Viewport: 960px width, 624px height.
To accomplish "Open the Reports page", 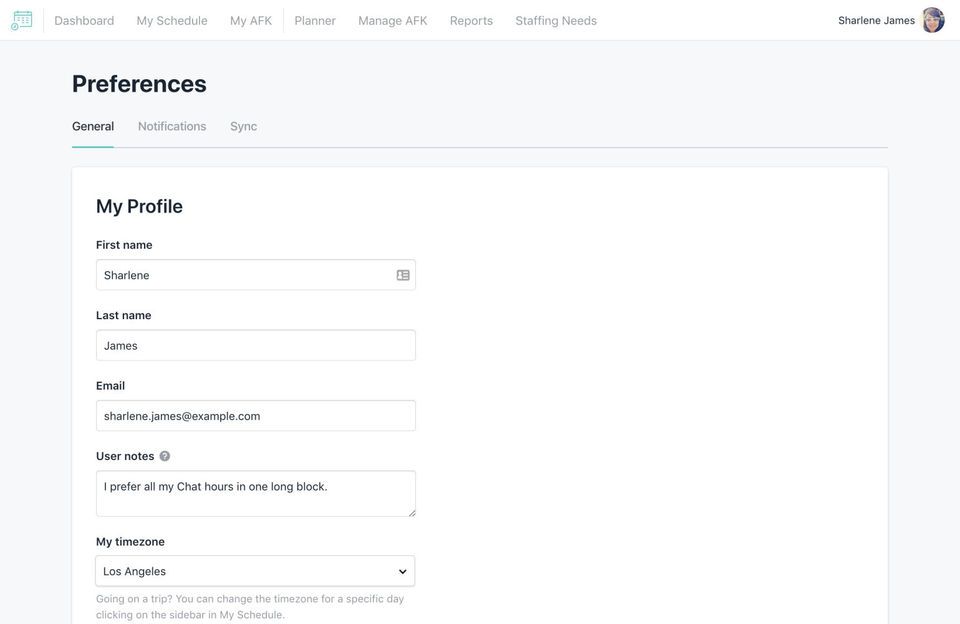I will coord(471,20).
